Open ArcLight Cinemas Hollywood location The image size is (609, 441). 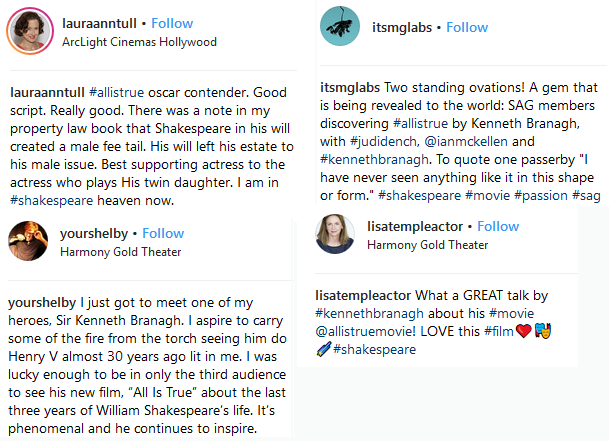point(139,43)
